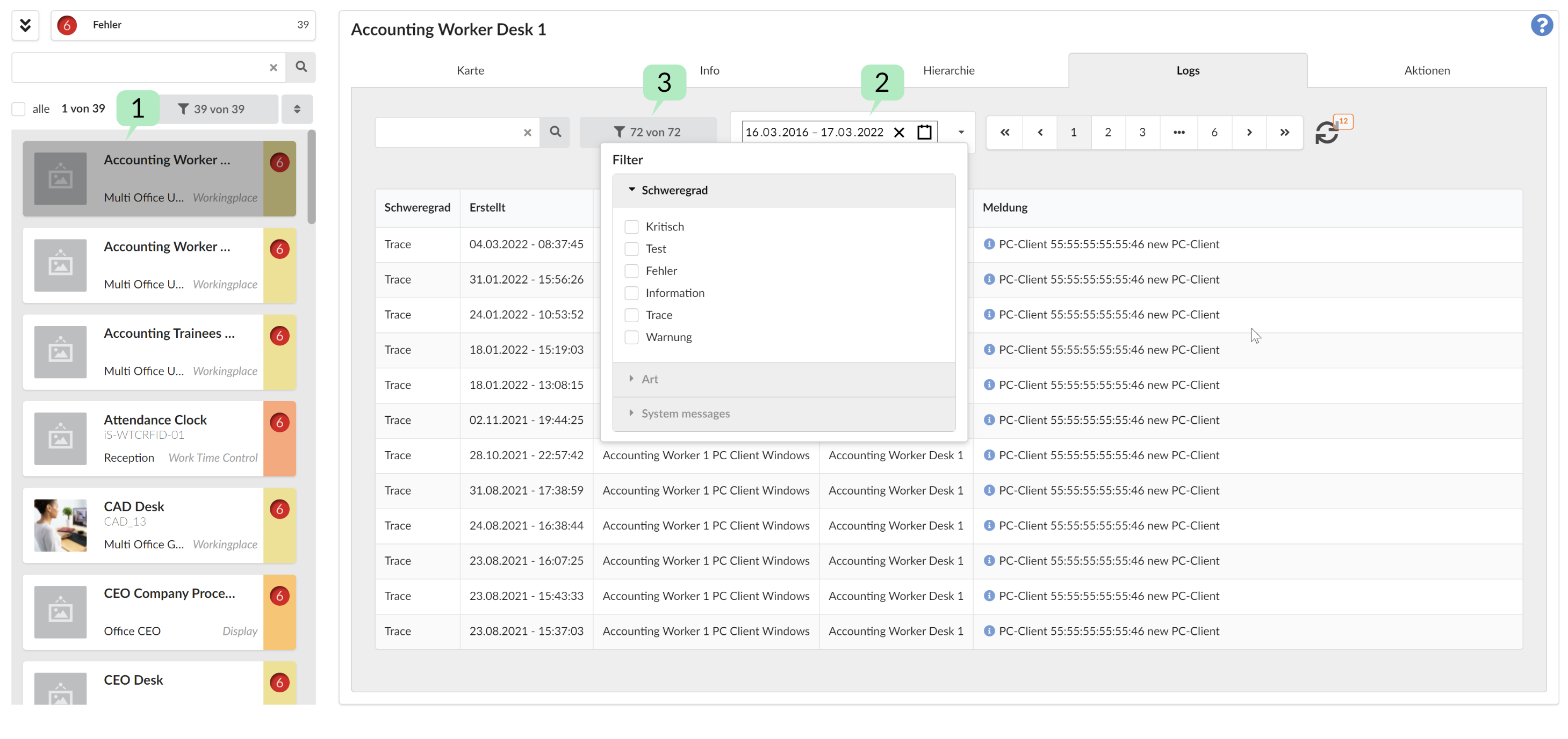The image size is (1568, 739).
Task: Click the double chevron collapse icon
Action: (x=25, y=25)
